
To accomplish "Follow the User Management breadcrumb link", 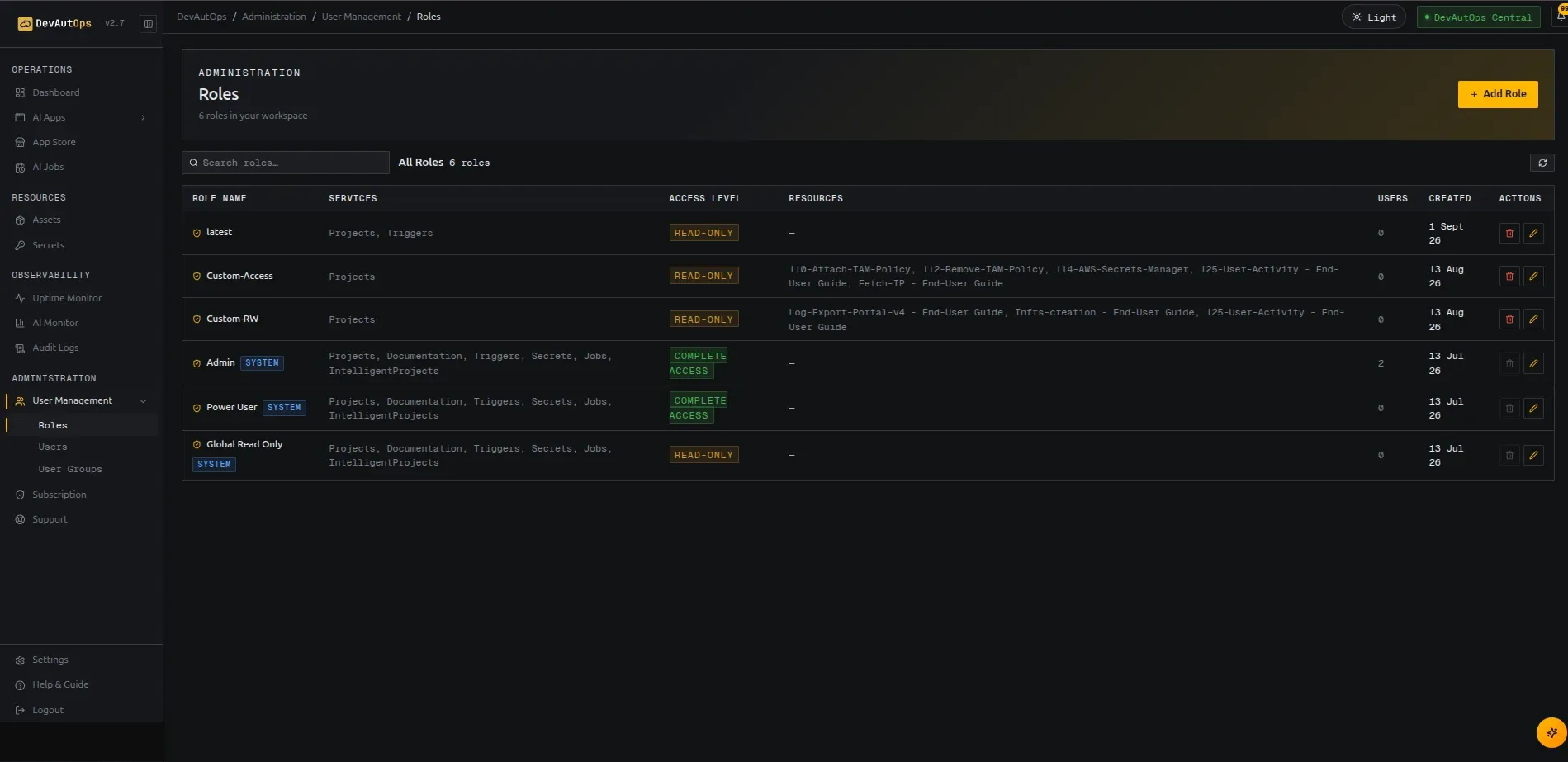I will pyautogui.click(x=361, y=17).
